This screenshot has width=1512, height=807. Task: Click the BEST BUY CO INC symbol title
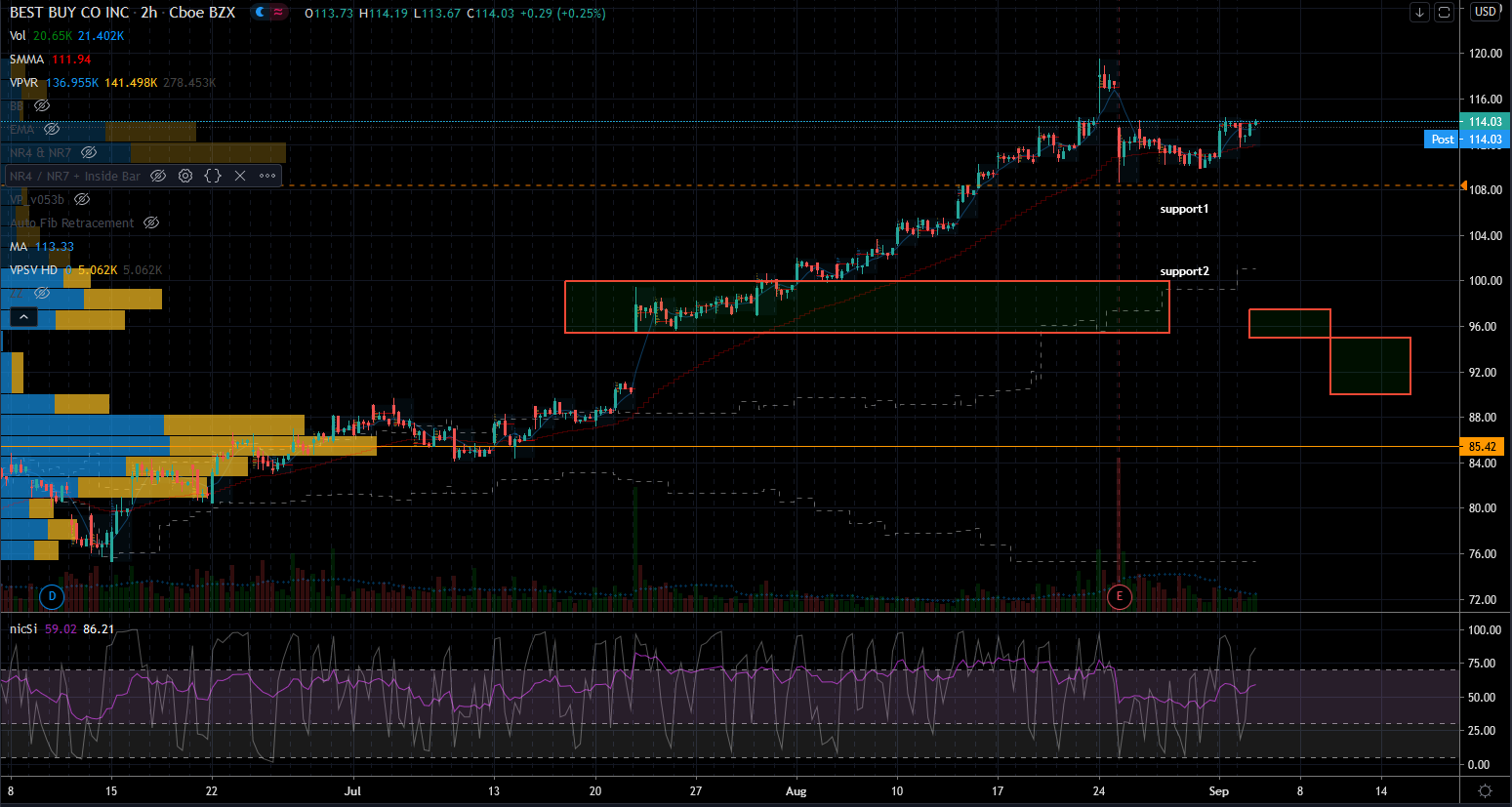[x=69, y=13]
